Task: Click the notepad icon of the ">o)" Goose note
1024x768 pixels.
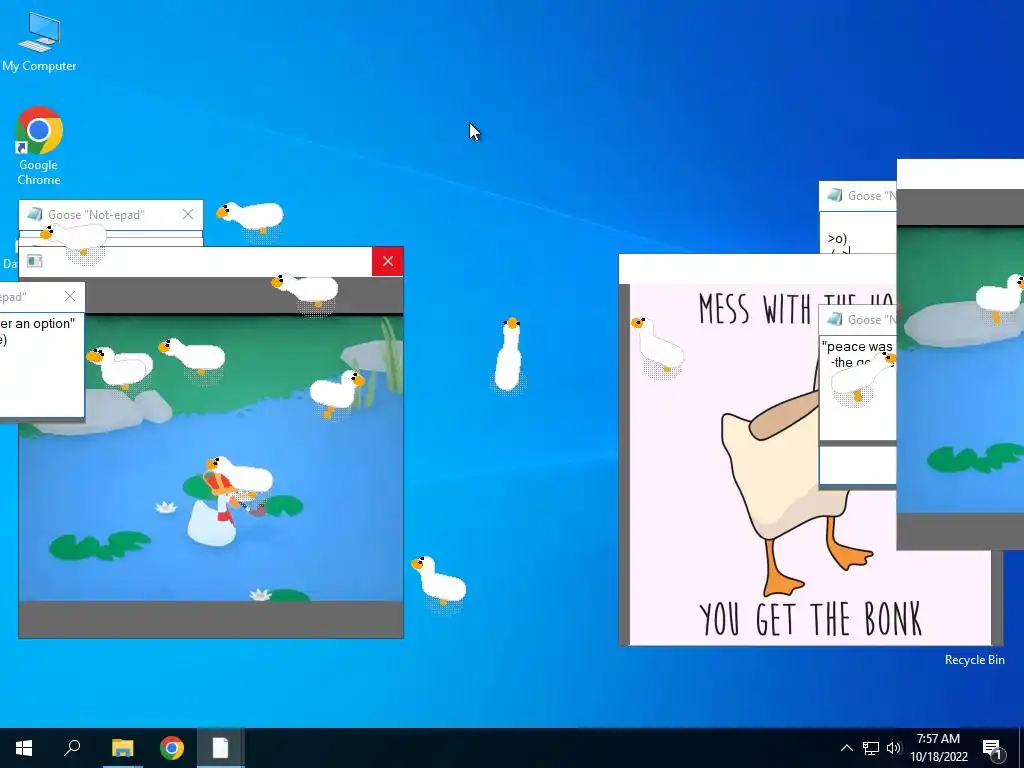Action: 835,195
